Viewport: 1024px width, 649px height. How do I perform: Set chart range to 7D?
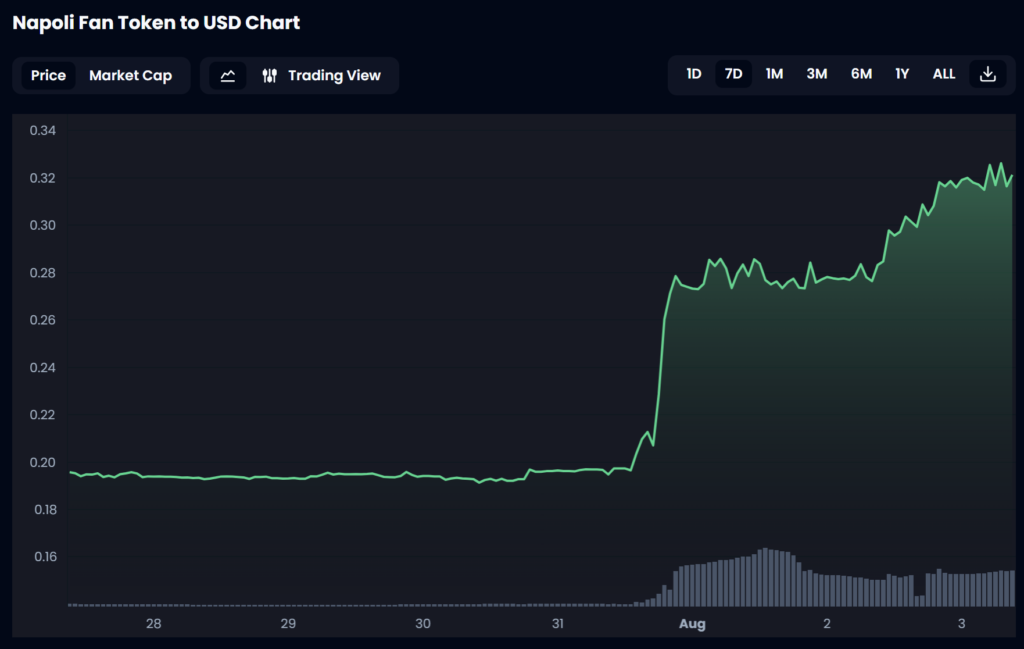tap(733, 74)
